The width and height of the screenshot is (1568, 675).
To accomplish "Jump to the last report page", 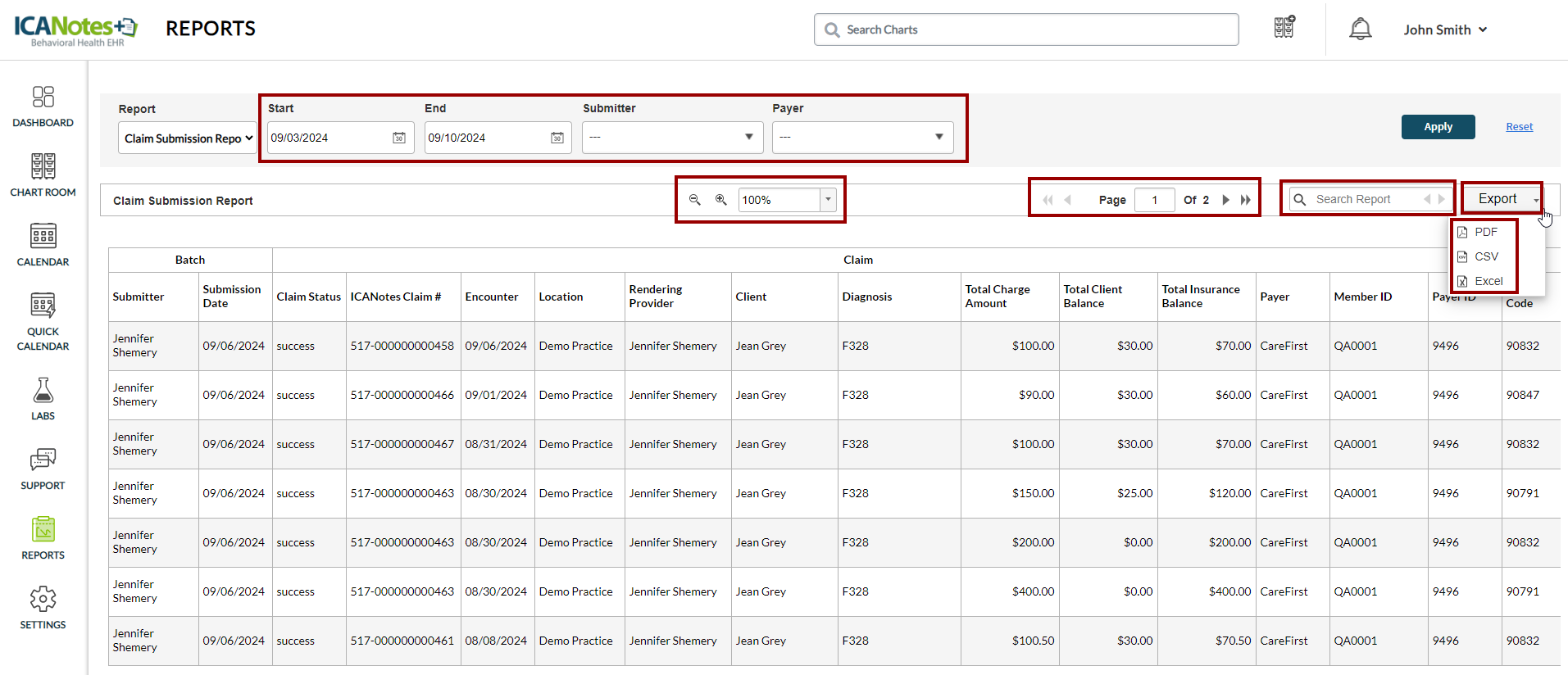I will tap(1246, 200).
